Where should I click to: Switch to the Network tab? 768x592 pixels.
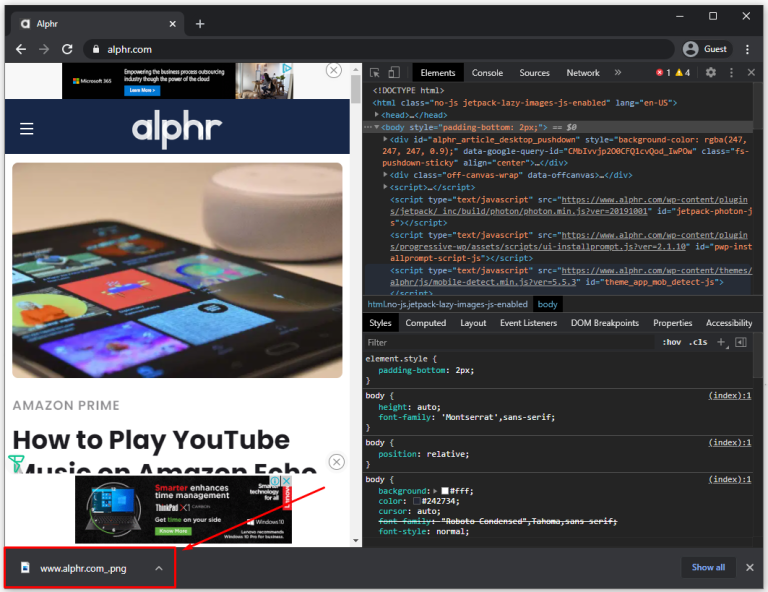583,73
